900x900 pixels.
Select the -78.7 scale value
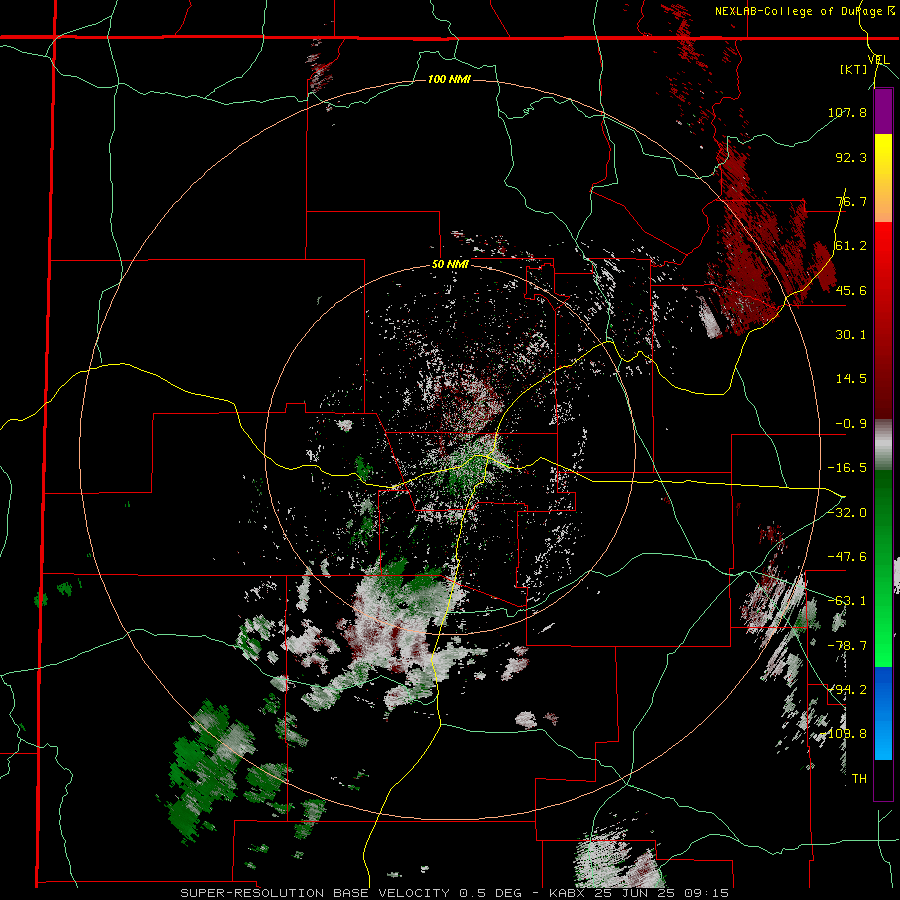click(847, 646)
